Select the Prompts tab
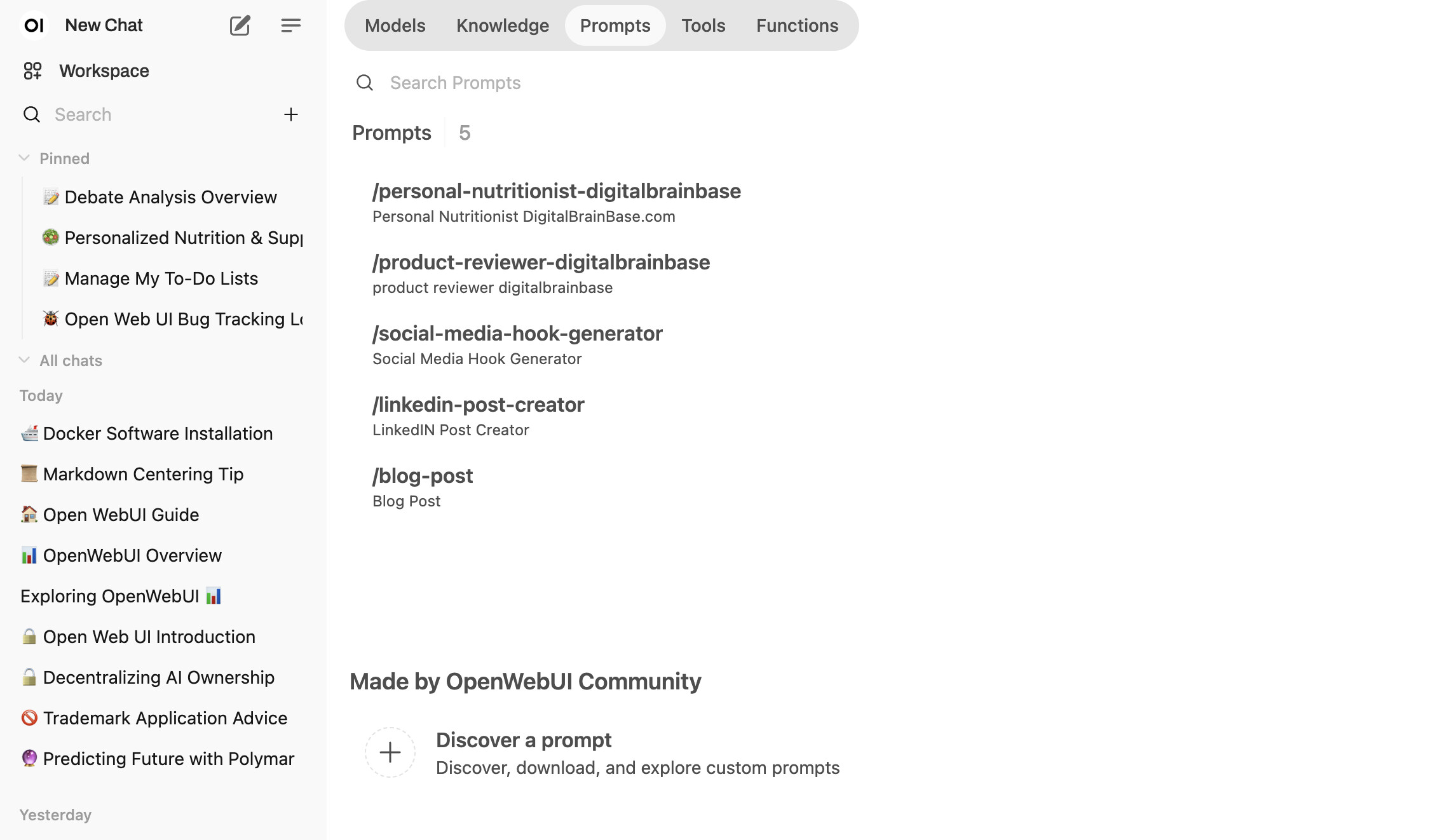Screen dimensions: 1435x840 615,25
